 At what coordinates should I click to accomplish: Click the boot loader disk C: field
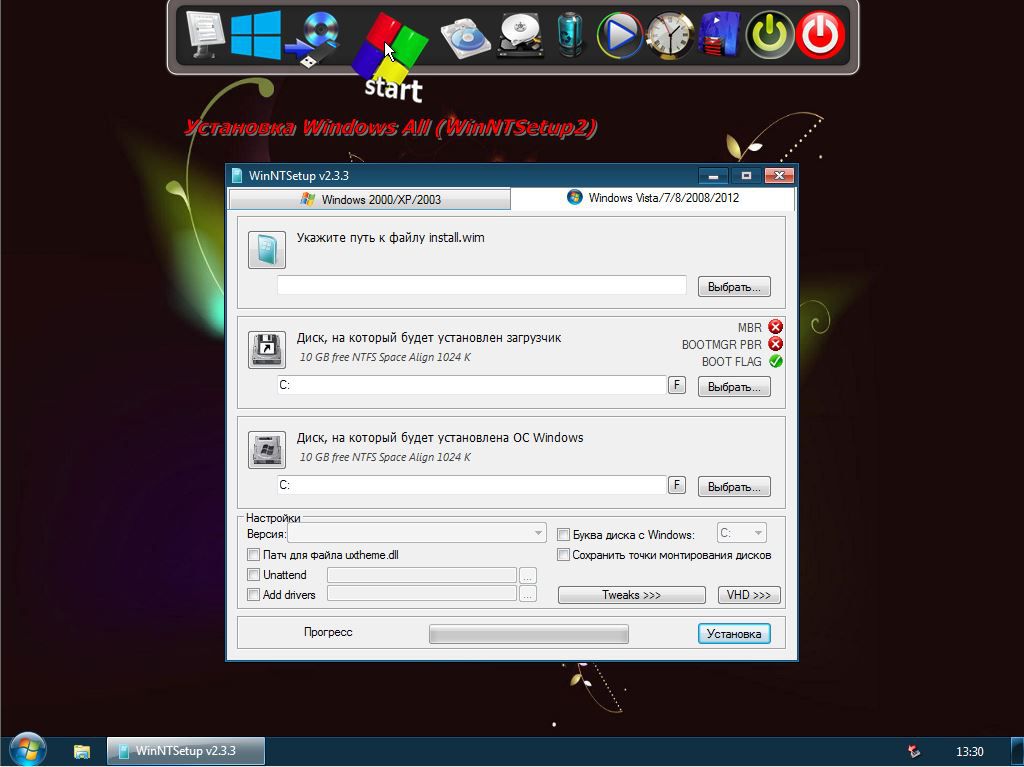[x=472, y=385]
